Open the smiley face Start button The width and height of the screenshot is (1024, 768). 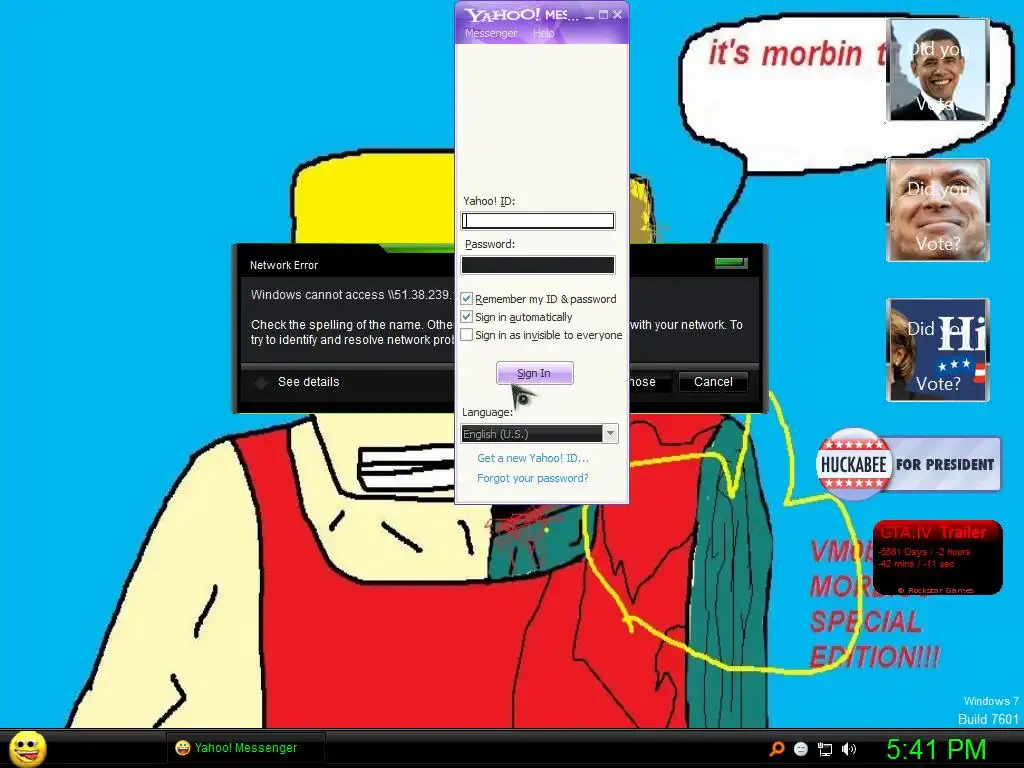pos(27,748)
